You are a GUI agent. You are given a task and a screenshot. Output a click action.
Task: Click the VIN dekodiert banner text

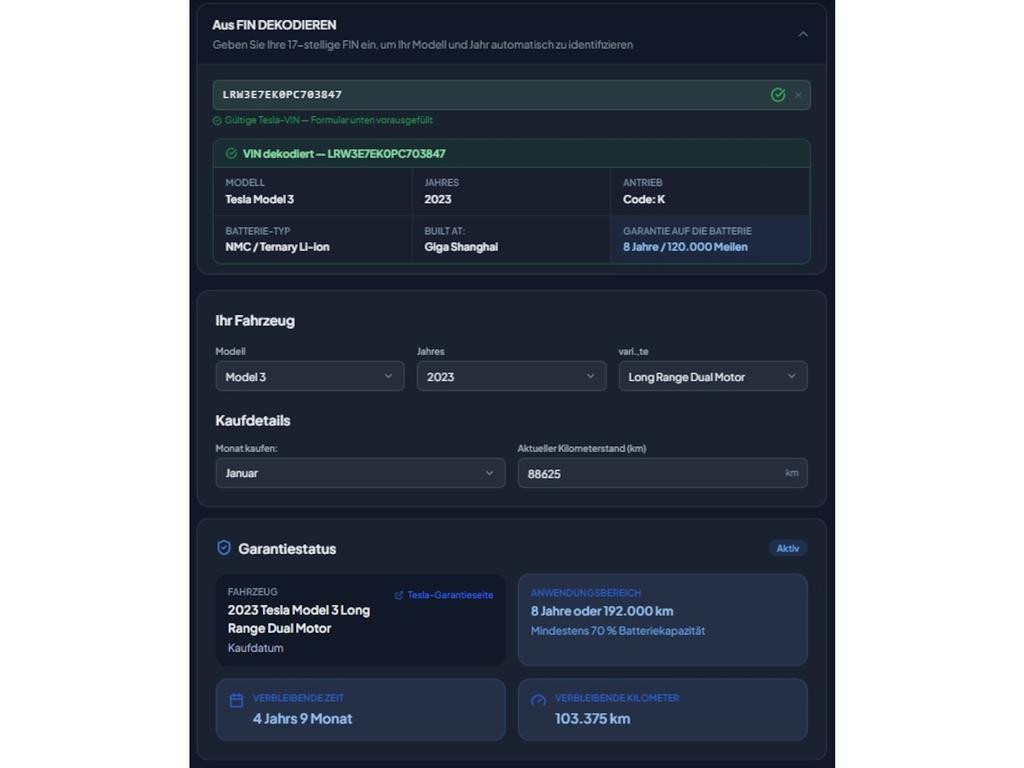coord(344,153)
